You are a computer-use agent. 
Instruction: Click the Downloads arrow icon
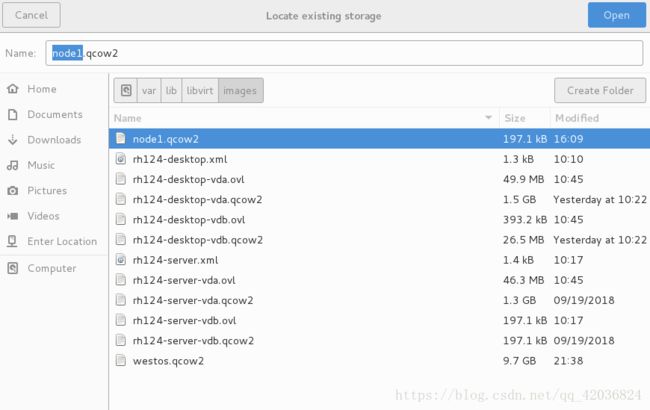coord(13,140)
